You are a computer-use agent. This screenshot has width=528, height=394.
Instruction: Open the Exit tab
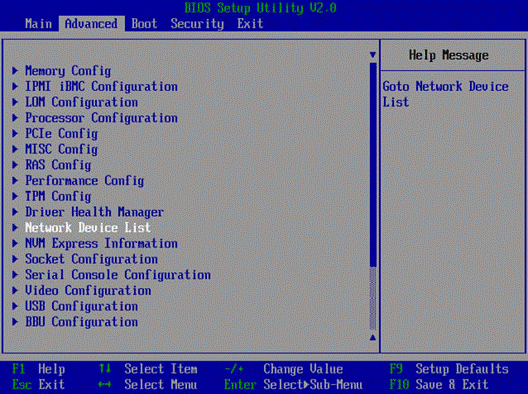tap(250, 24)
